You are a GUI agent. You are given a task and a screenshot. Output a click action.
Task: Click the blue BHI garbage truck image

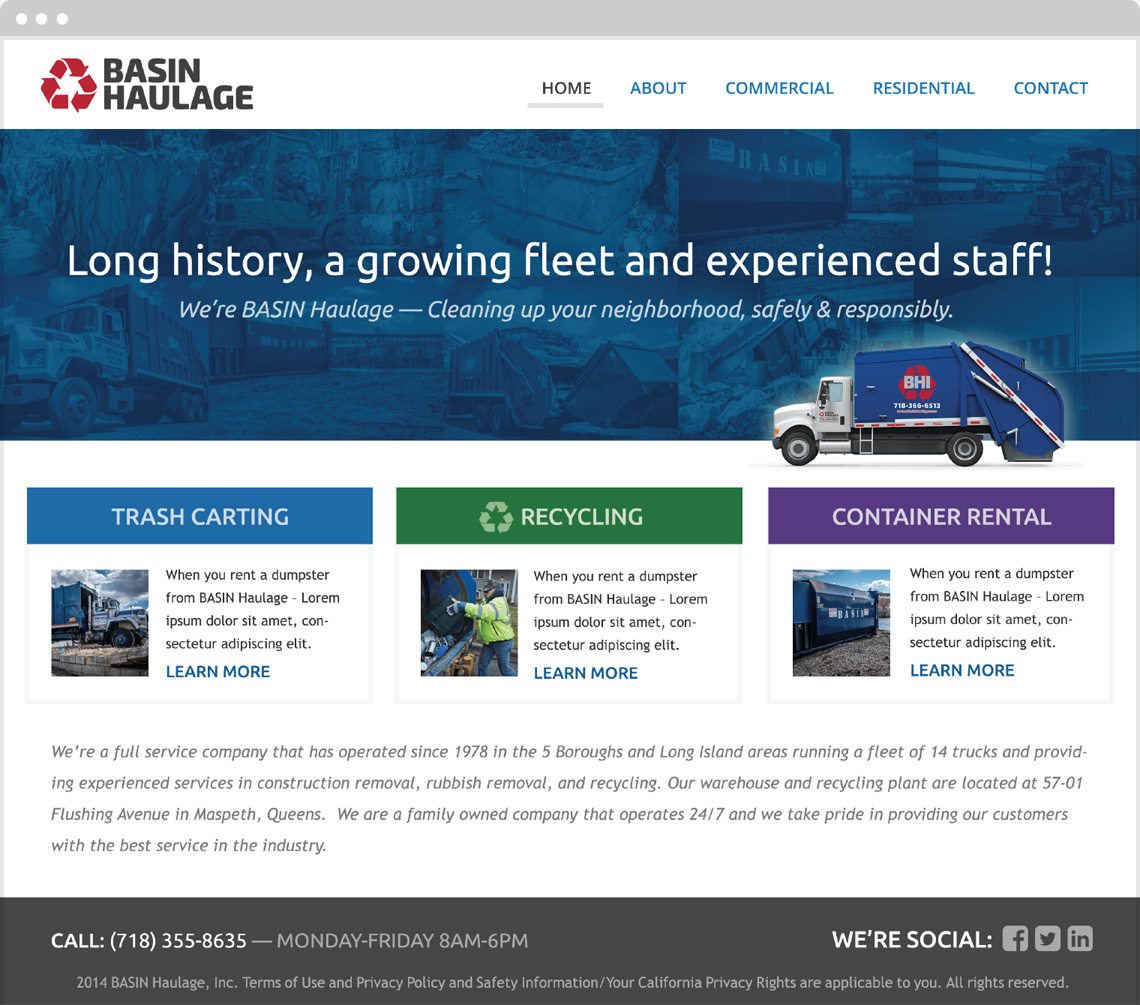pos(919,404)
